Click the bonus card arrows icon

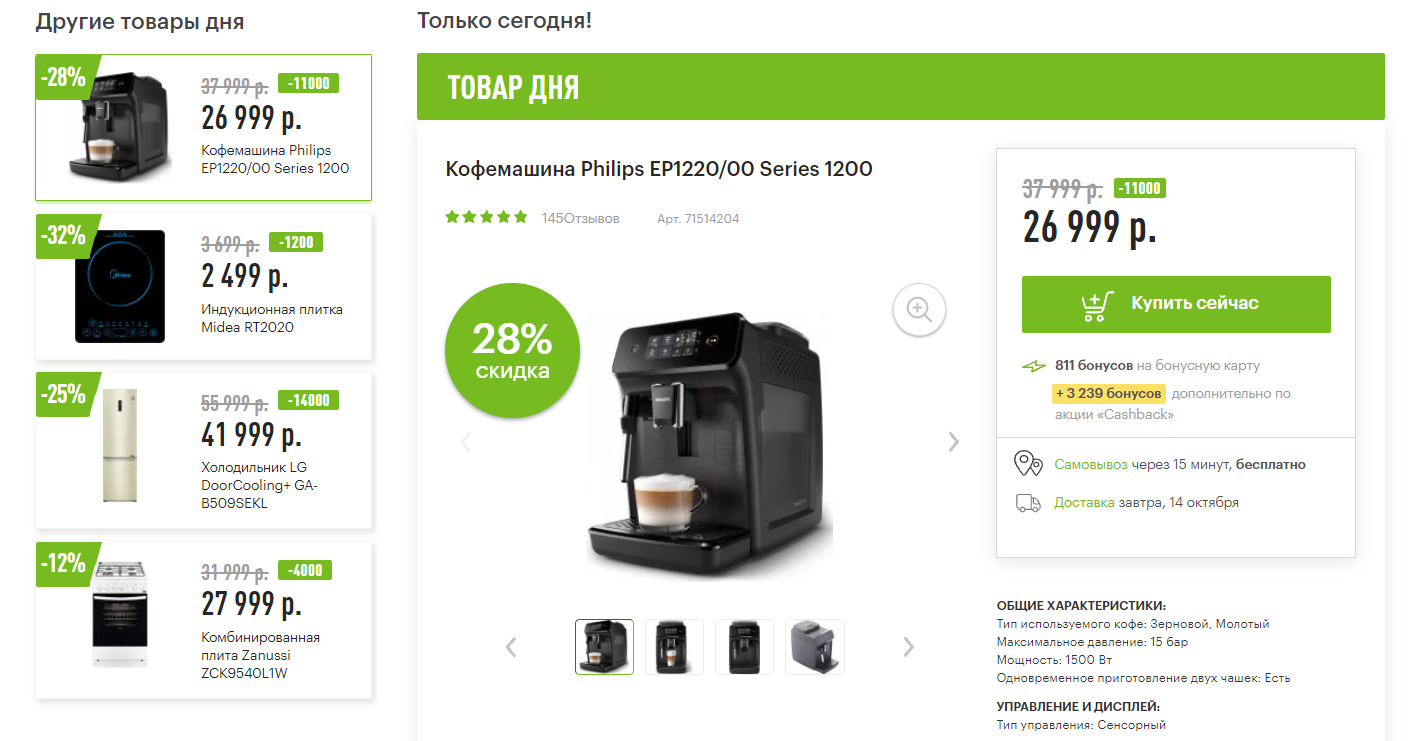[x=1034, y=366]
